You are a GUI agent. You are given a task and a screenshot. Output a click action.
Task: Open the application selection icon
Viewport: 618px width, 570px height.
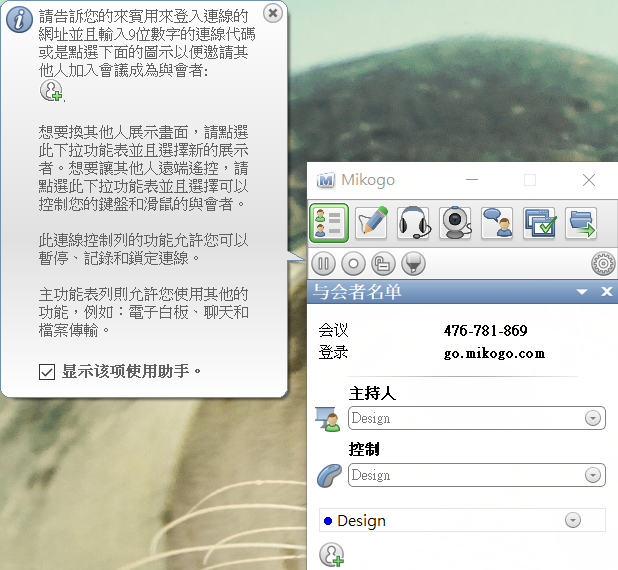click(x=539, y=223)
